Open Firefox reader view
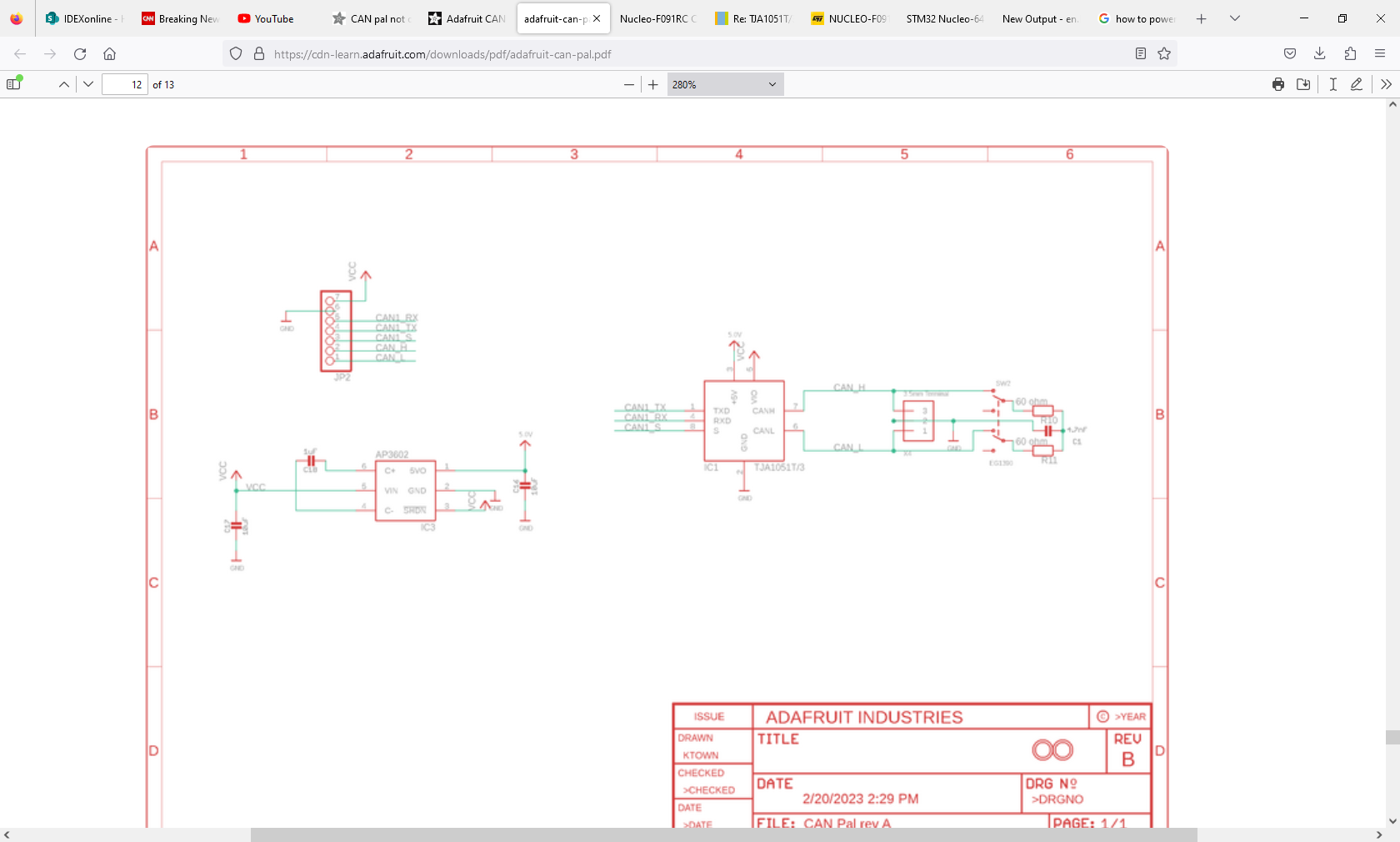Image resolution: width=1400 pixels, height=842 pixels. [x=1140, y=53]
